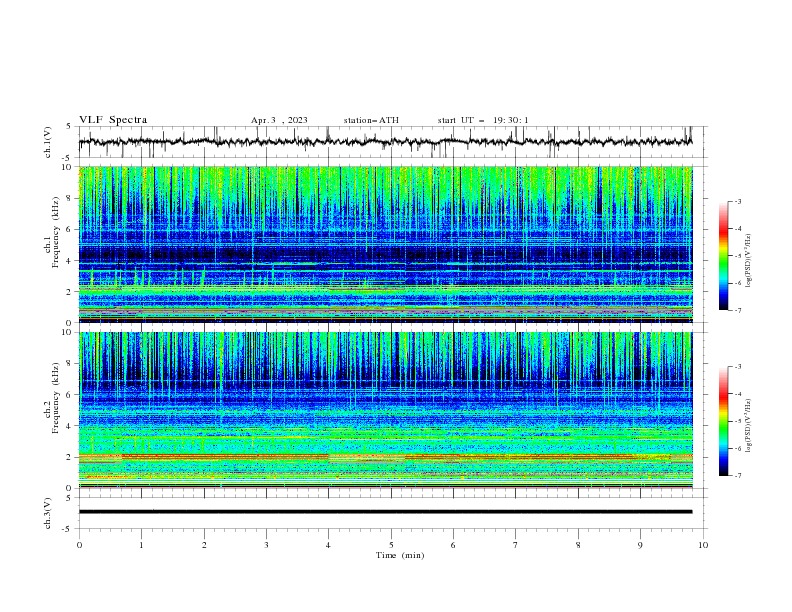Click the ch.3(V) axis label

[x=48, y=513]
